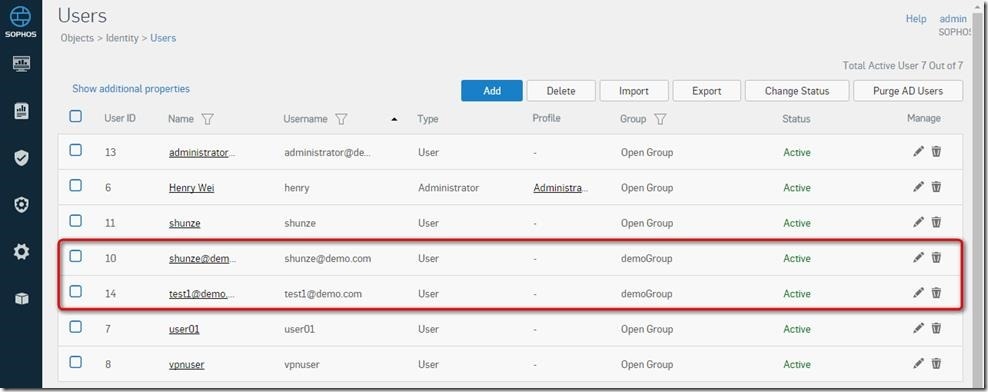The width and height of the screenshot is (988, 392).
Task: Edit test1@demo.com user with pencil icon
Action: pos(918,293)
